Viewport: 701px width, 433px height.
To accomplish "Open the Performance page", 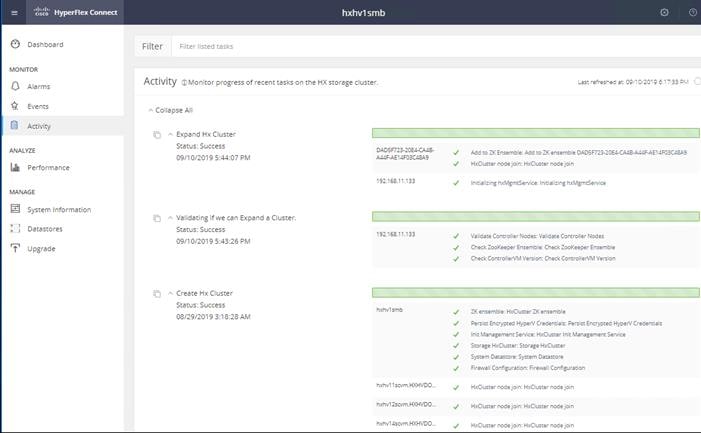I will click(48, 168).
